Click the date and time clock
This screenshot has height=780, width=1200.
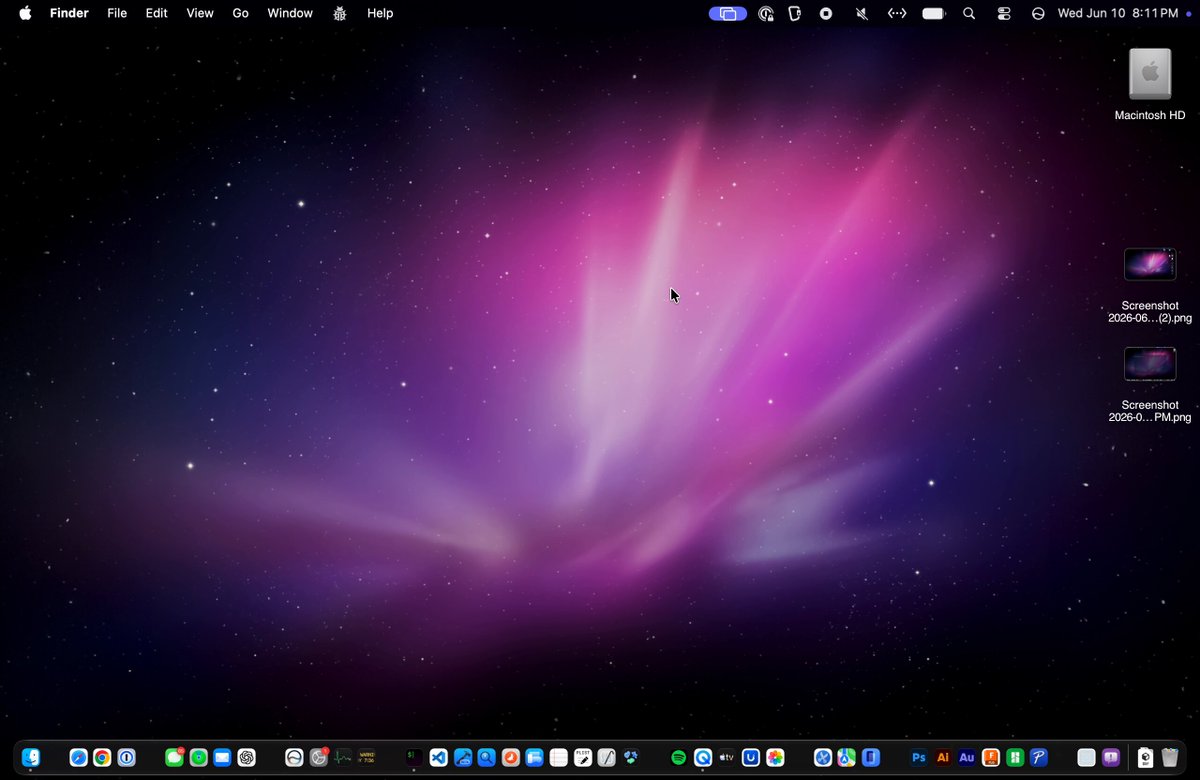[x=1118, y=13]
